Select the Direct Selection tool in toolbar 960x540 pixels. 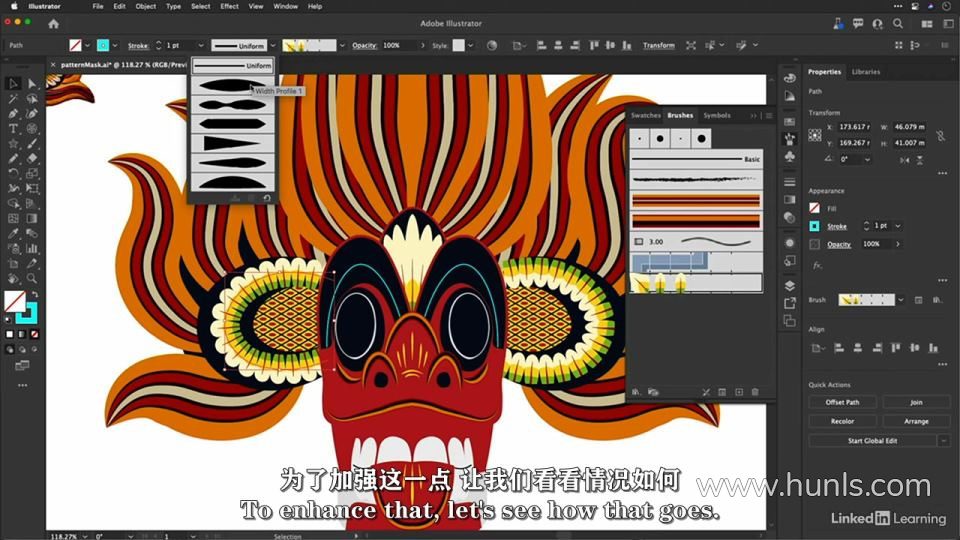(x=32, y=84)
